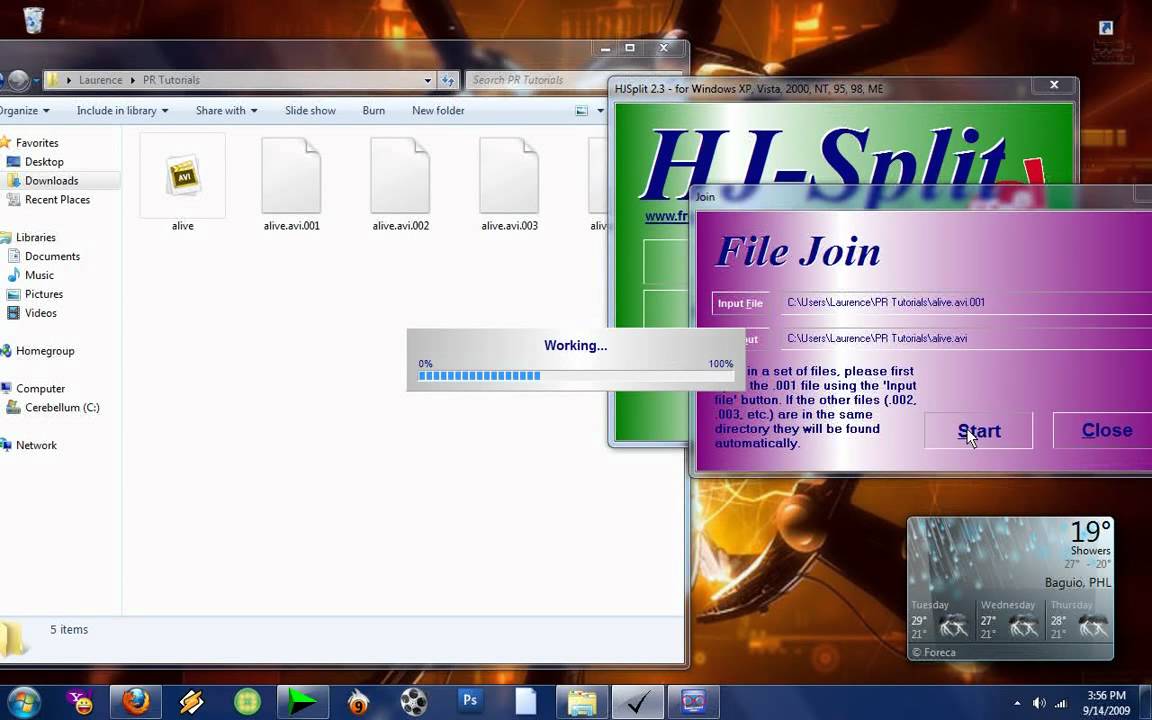Viewport: 1152px width, 720px height.
Task: Open Desktop in Favorites
Action: pos(44,162)
